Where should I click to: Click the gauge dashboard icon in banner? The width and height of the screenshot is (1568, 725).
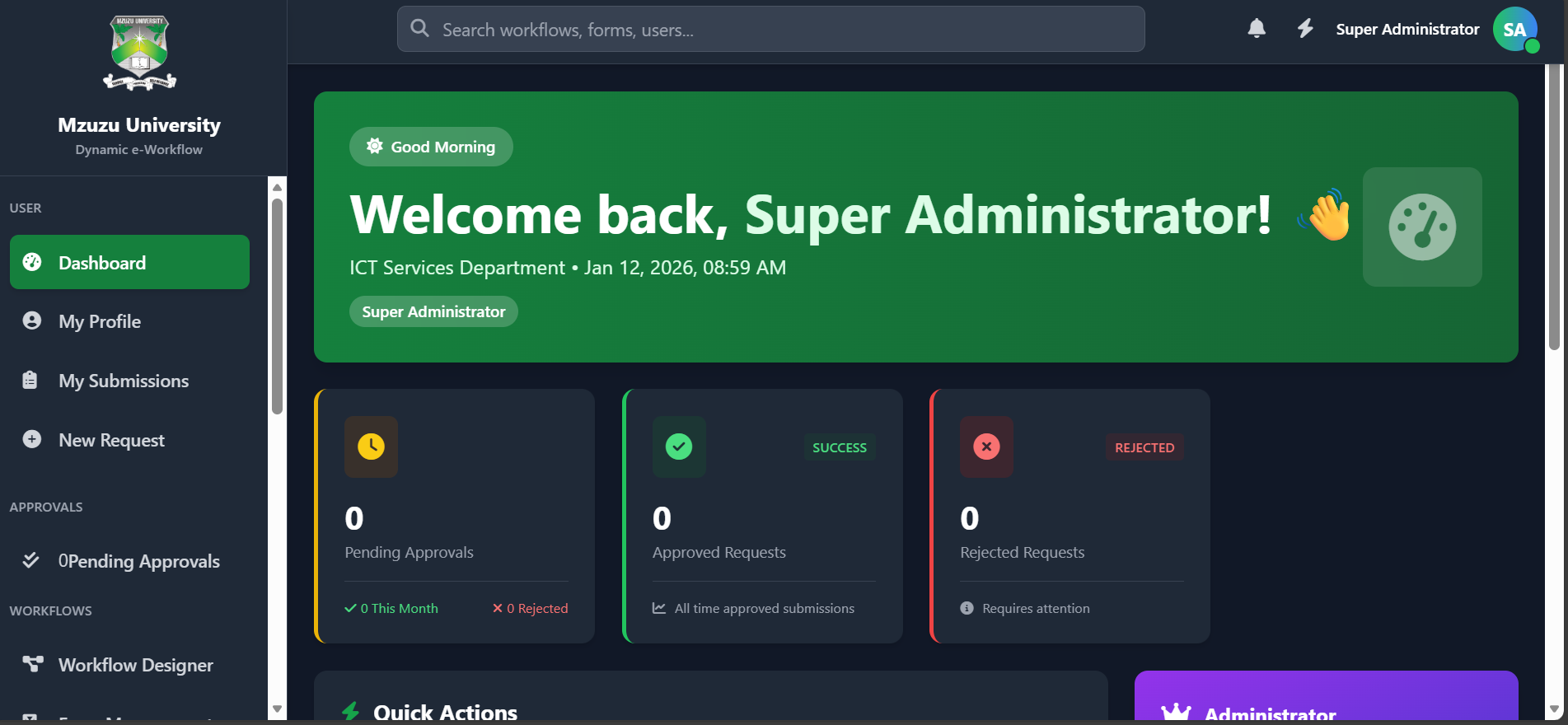pos(1422,227)
